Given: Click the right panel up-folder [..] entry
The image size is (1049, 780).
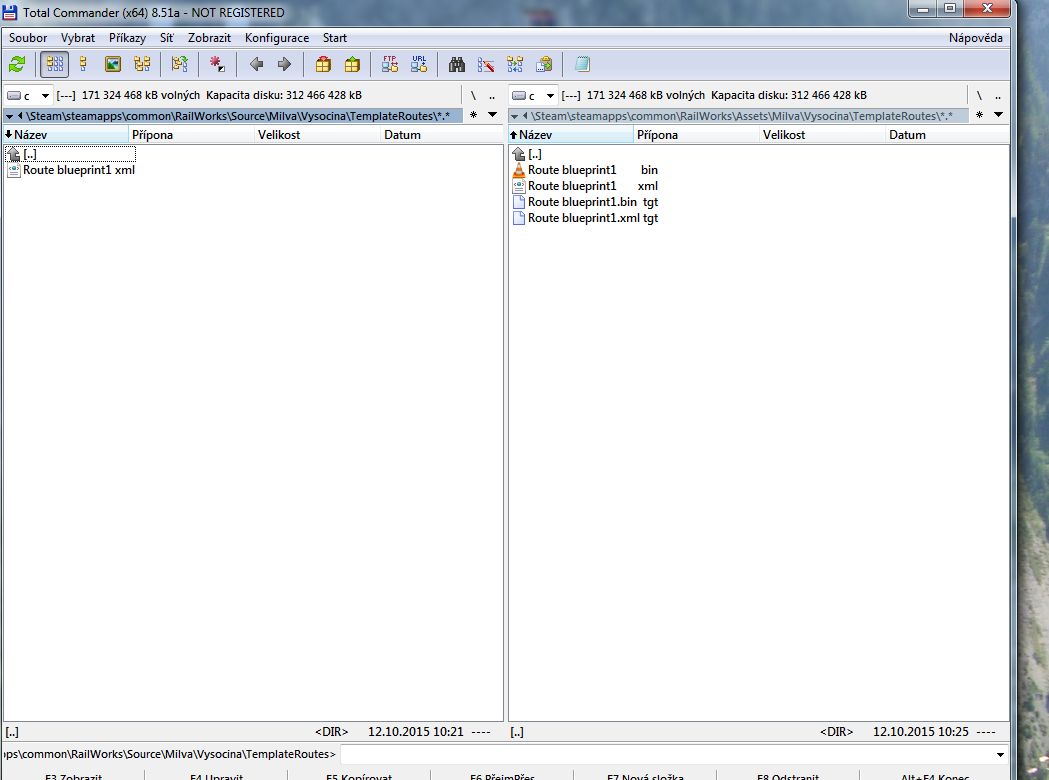Looking at the screenshot, I should tap(527, 154).
